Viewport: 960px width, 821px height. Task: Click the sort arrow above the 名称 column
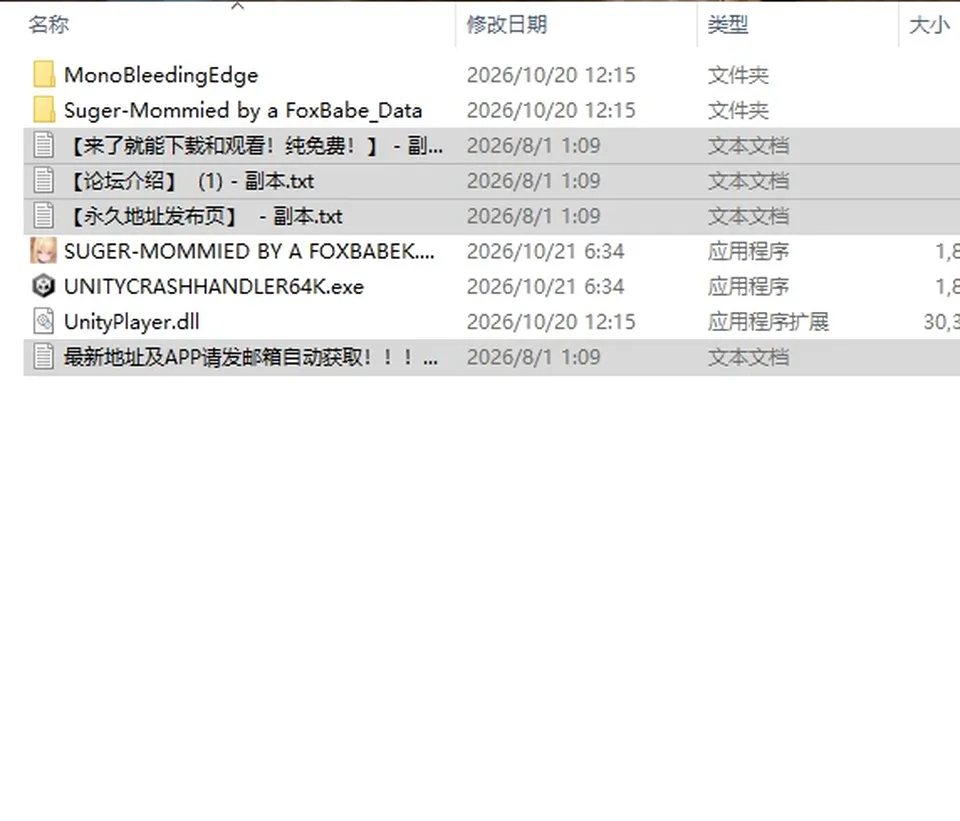[x=238, y=6]
